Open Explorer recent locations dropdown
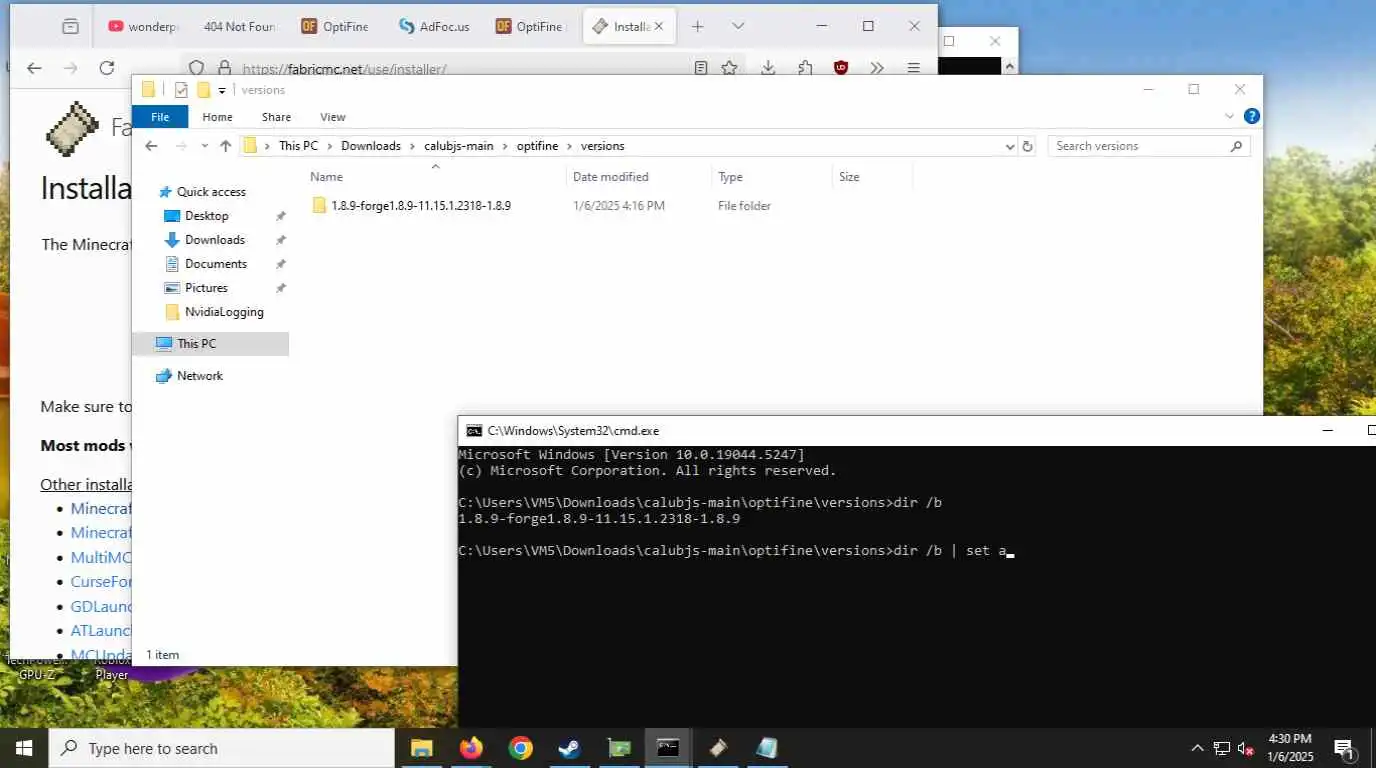The image size is (1376, 768). tap(204, 146)
